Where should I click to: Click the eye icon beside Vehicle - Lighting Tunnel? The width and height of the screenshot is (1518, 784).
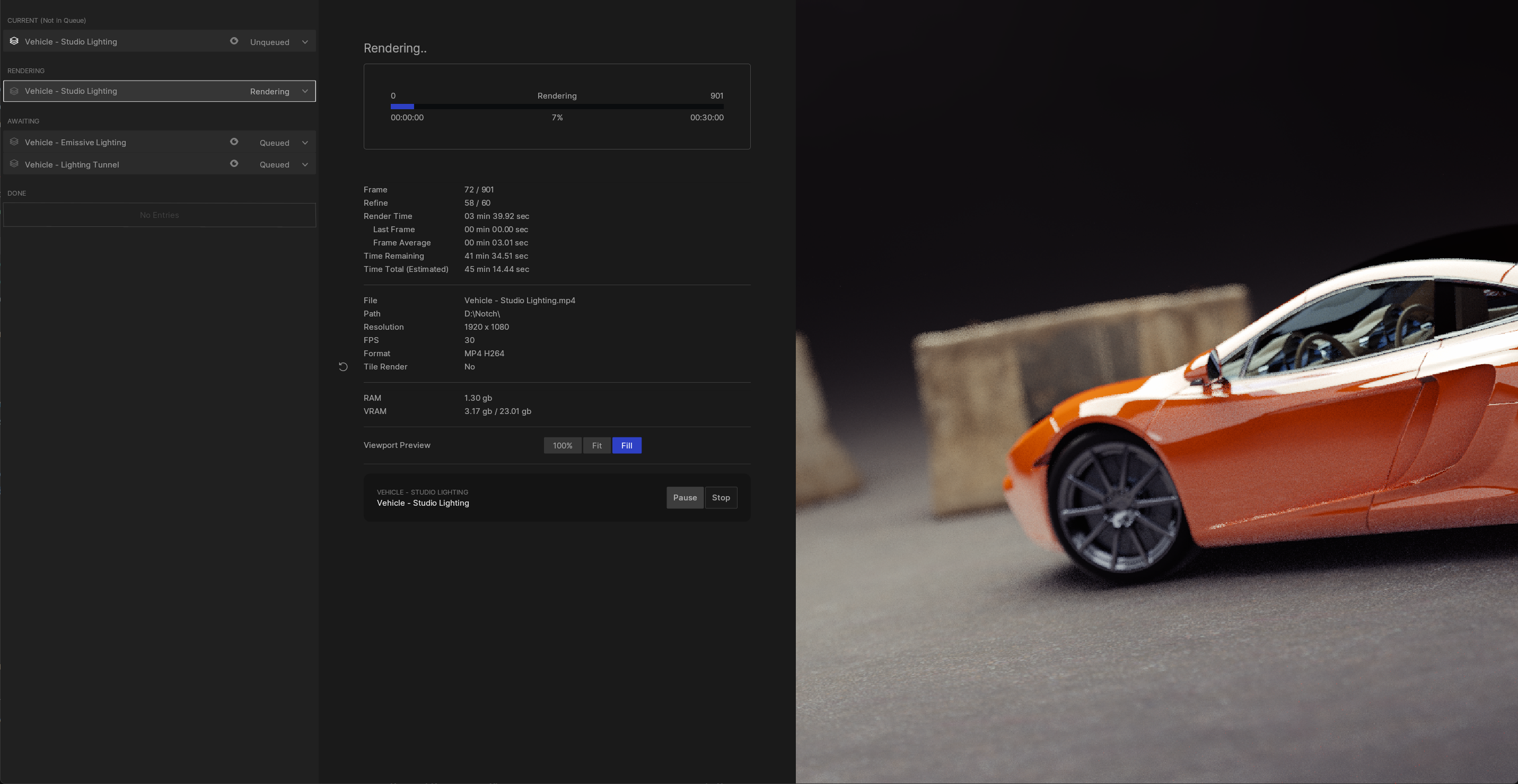tap(234, 164)
